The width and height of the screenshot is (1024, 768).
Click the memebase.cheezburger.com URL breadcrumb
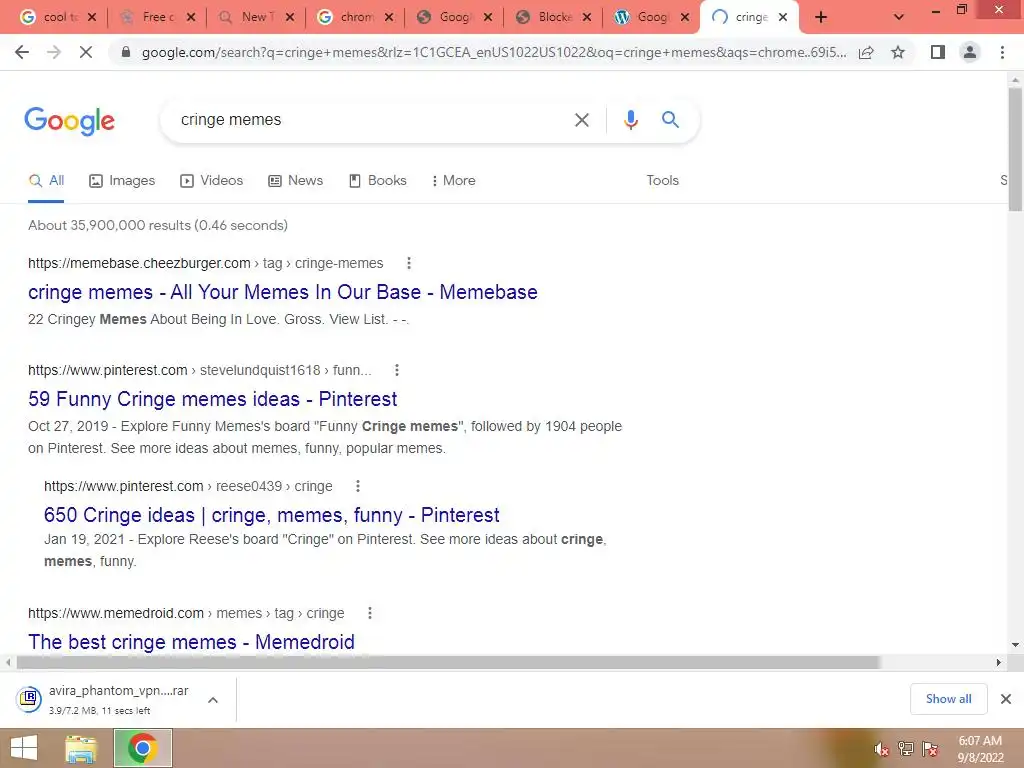pos(205,263)
